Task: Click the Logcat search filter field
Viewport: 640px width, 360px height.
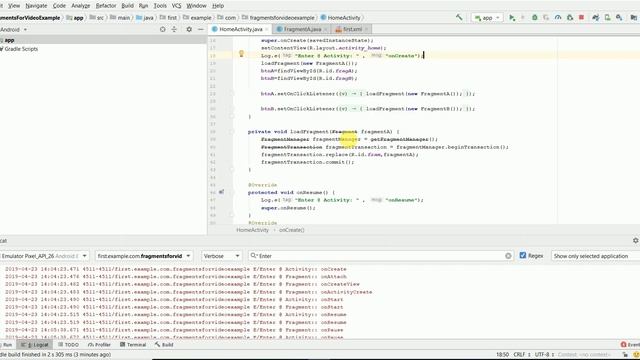Action: tap(381, 256)
